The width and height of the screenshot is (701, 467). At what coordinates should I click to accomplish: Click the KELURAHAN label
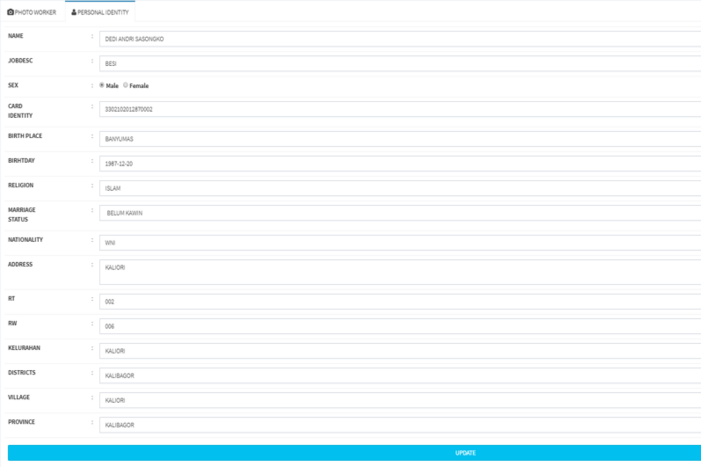[24, 348]
